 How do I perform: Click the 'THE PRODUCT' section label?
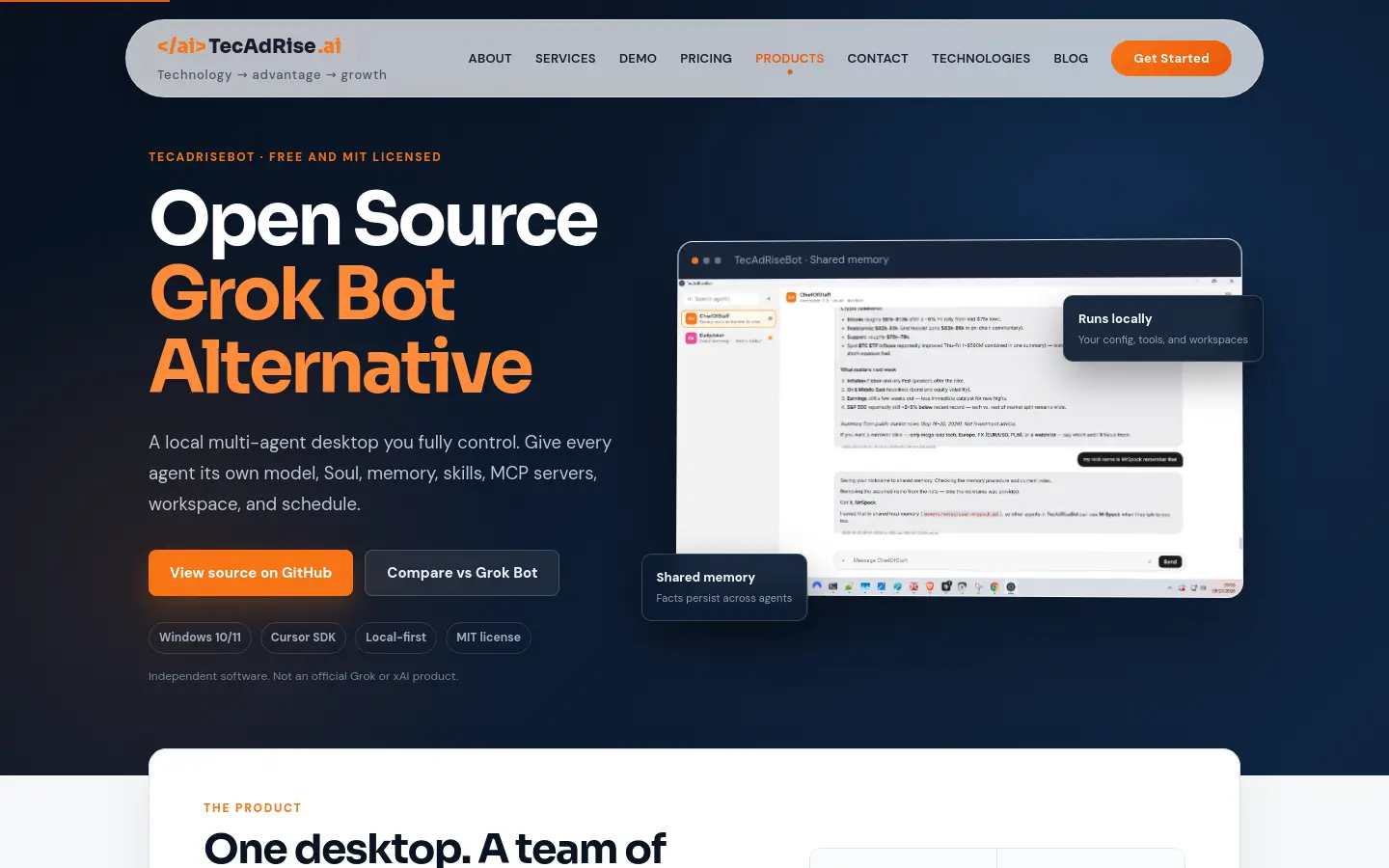(253, 808)
